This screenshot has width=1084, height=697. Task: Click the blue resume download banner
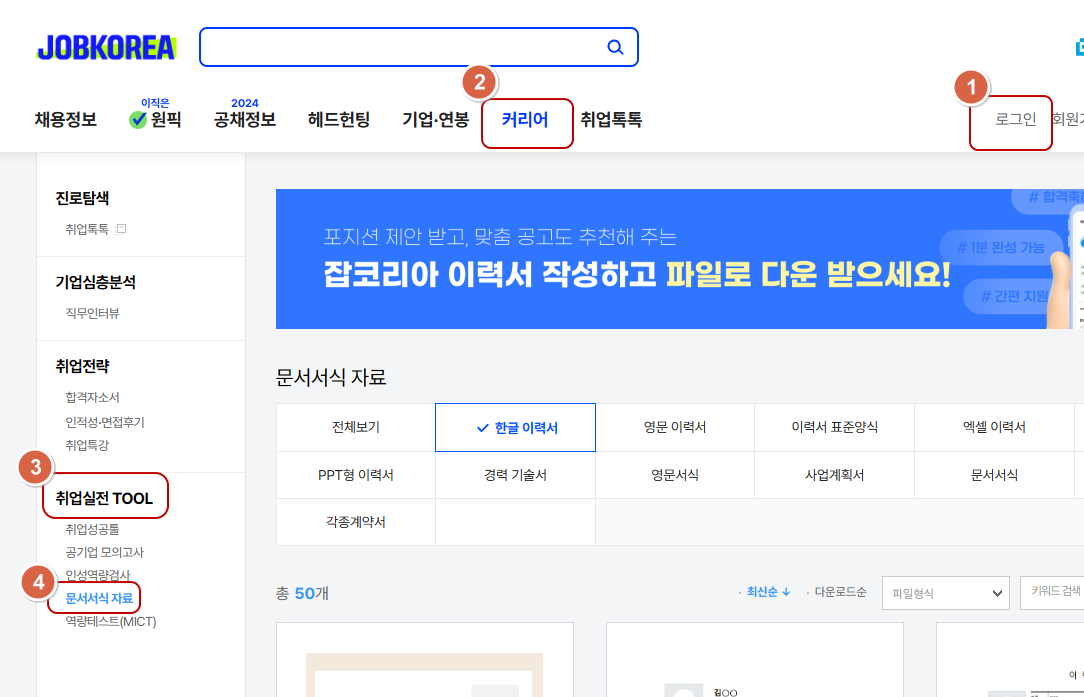click(x=680, y=259)
